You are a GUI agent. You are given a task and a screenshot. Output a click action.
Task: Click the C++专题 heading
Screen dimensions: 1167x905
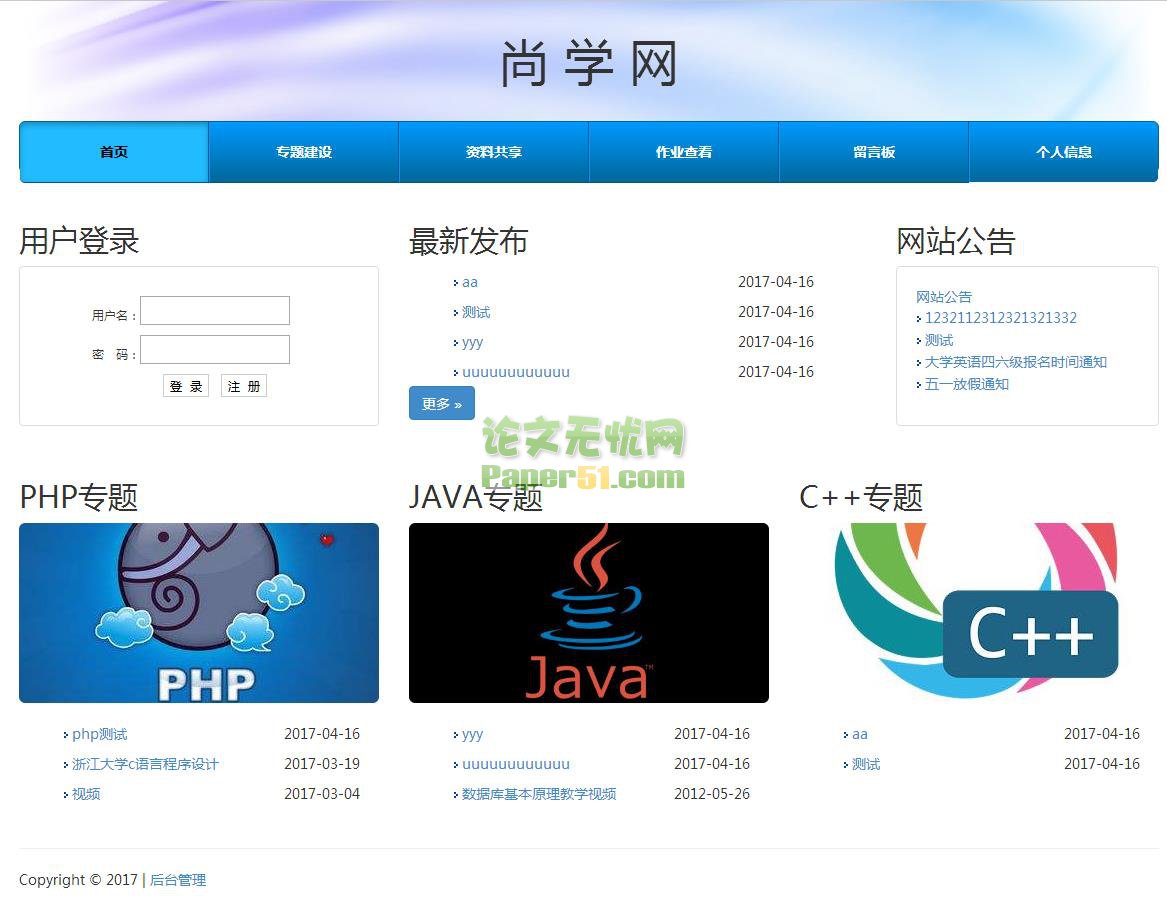861,496
